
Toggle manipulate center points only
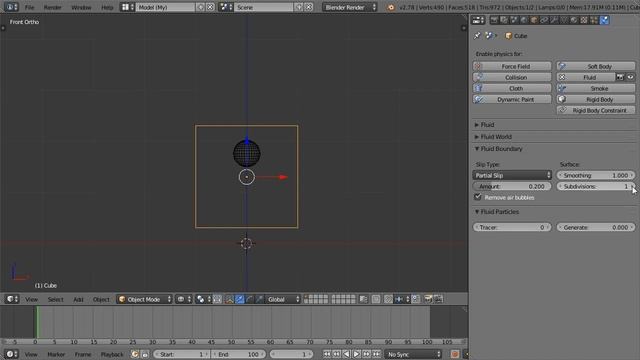click(x=217, y=299)
